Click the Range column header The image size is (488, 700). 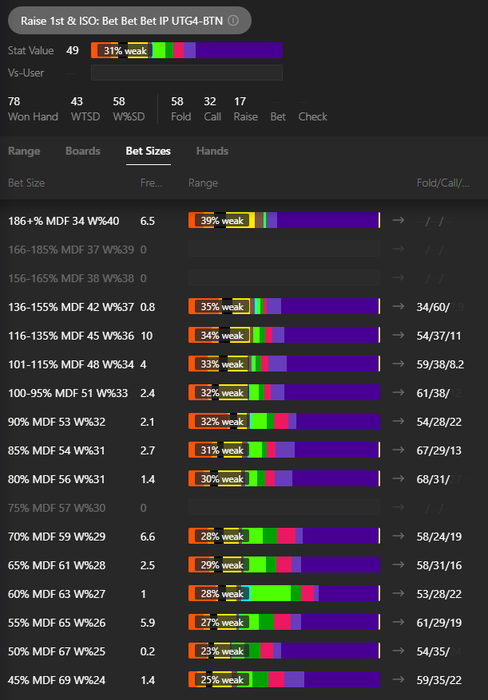tap(203, 183)
